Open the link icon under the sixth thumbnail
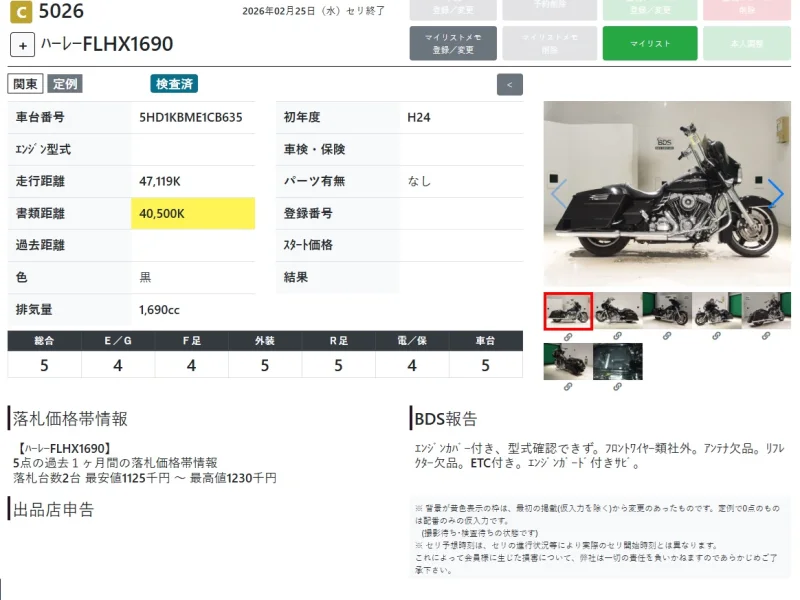This screenshot has width=800, height=600. click(568, 387)
